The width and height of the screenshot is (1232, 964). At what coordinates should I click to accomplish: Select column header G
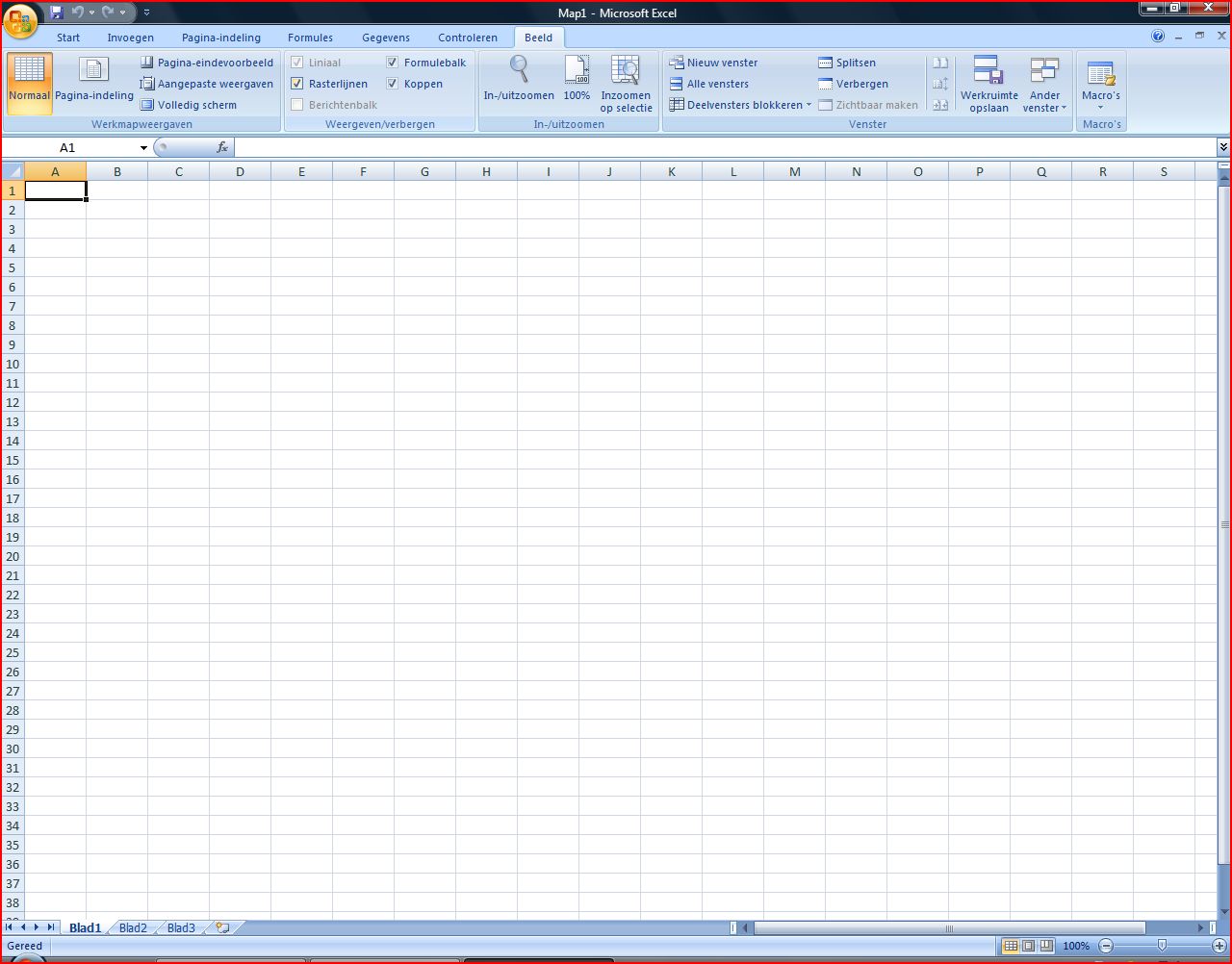coord(424,171)
